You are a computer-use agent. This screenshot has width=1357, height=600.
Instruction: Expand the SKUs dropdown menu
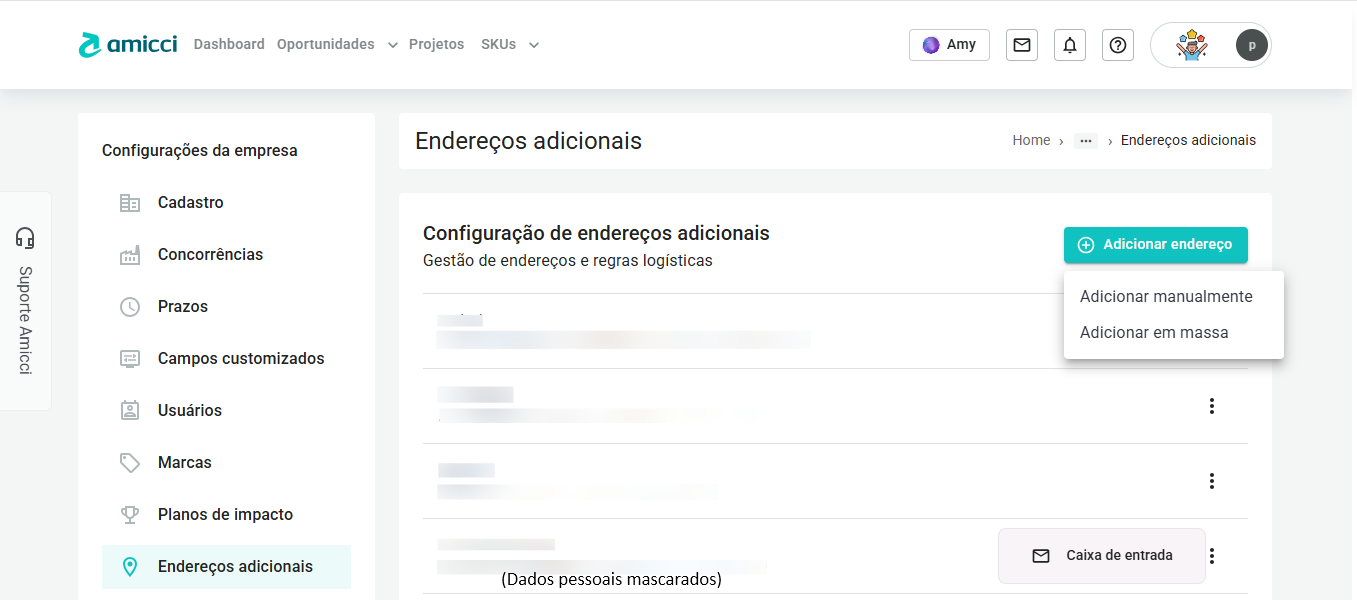[510, 45]
